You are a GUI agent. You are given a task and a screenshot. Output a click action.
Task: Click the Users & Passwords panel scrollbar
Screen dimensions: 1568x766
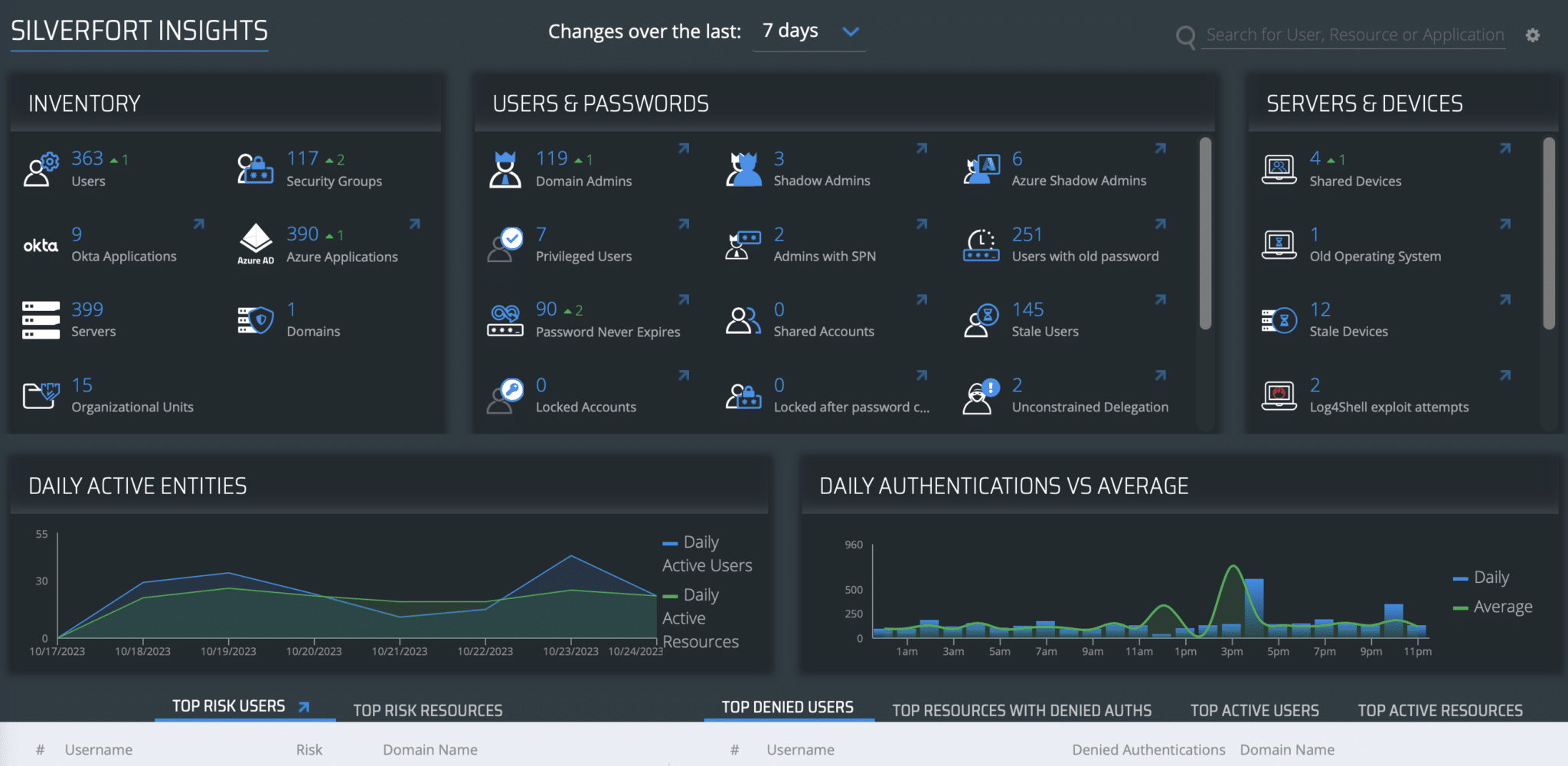pyautogui.click(x=1205, y=234)
